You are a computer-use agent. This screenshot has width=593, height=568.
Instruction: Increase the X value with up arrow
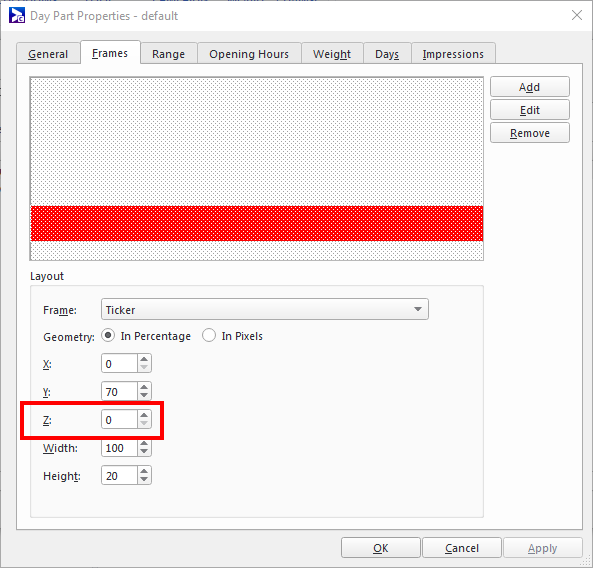144,359
